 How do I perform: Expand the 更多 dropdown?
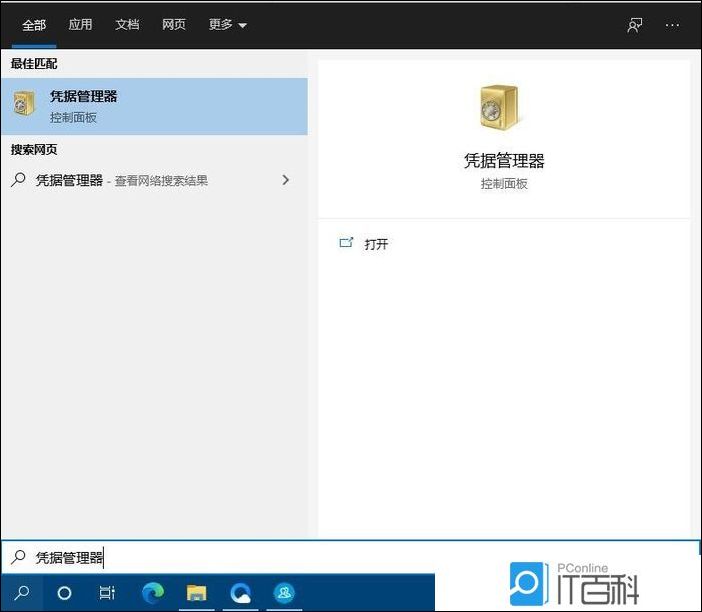point(227,25)
